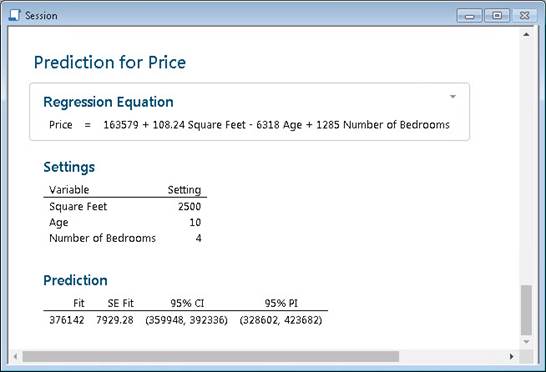Select the Prediction for Price heading
546x372 pixels.
click(110, 63)
